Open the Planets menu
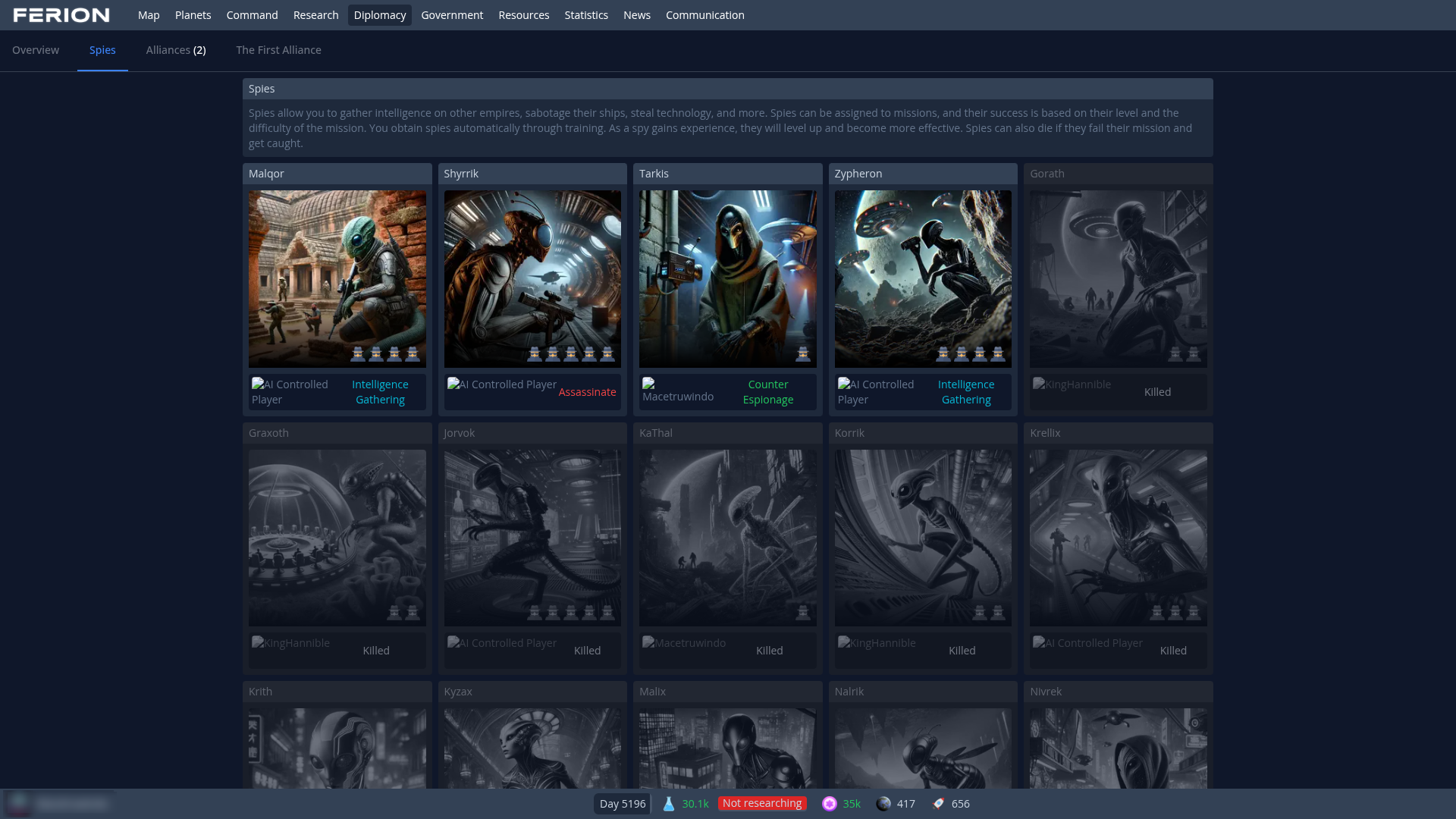This screenshot has width=1456, height=819. (x=193, y=15)
